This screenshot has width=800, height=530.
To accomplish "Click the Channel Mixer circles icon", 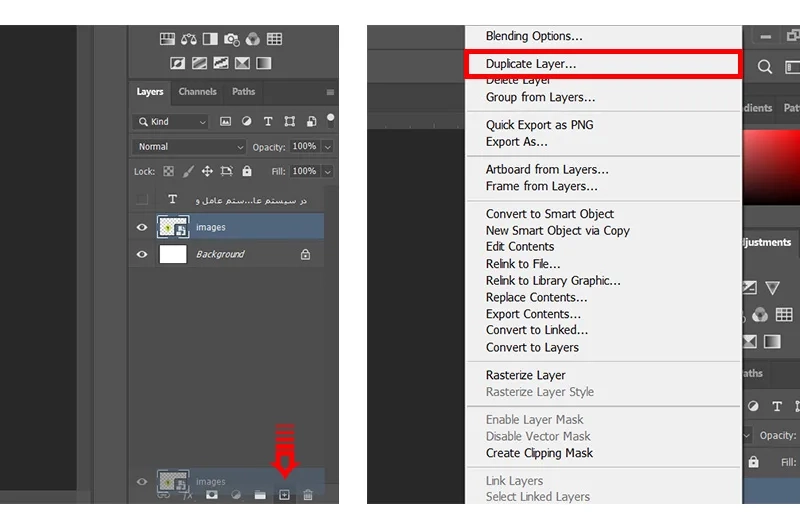I will pos(253,39).
